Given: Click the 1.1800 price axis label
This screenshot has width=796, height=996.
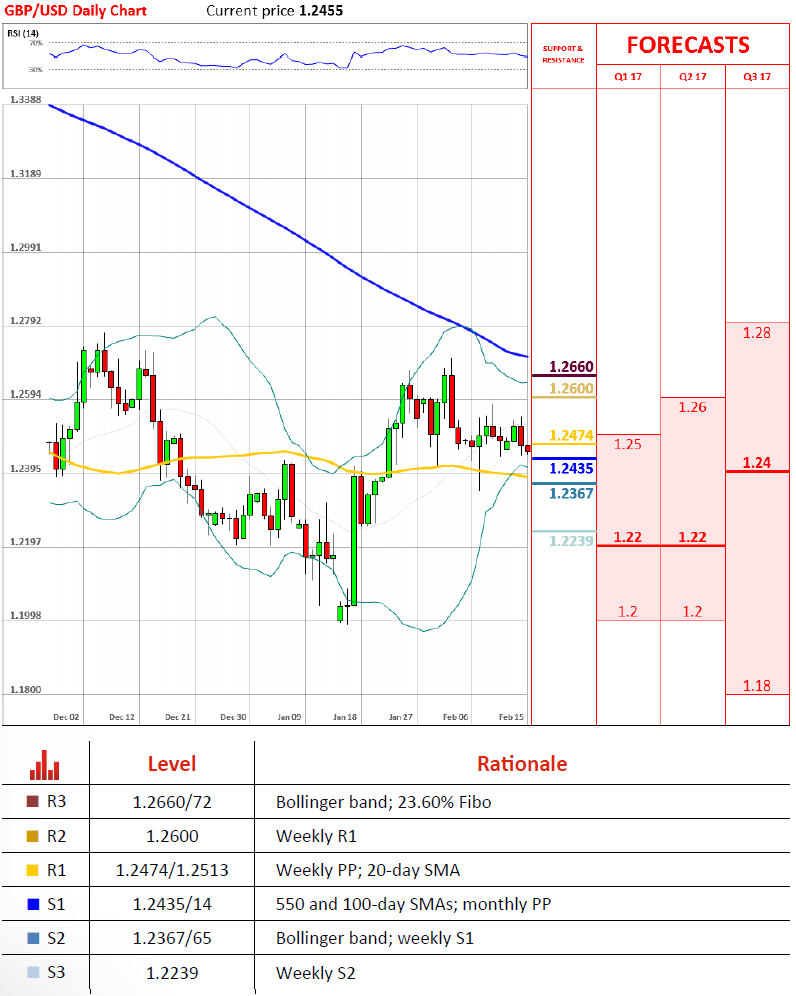Looking at the screenshot, I should (25, 690).
